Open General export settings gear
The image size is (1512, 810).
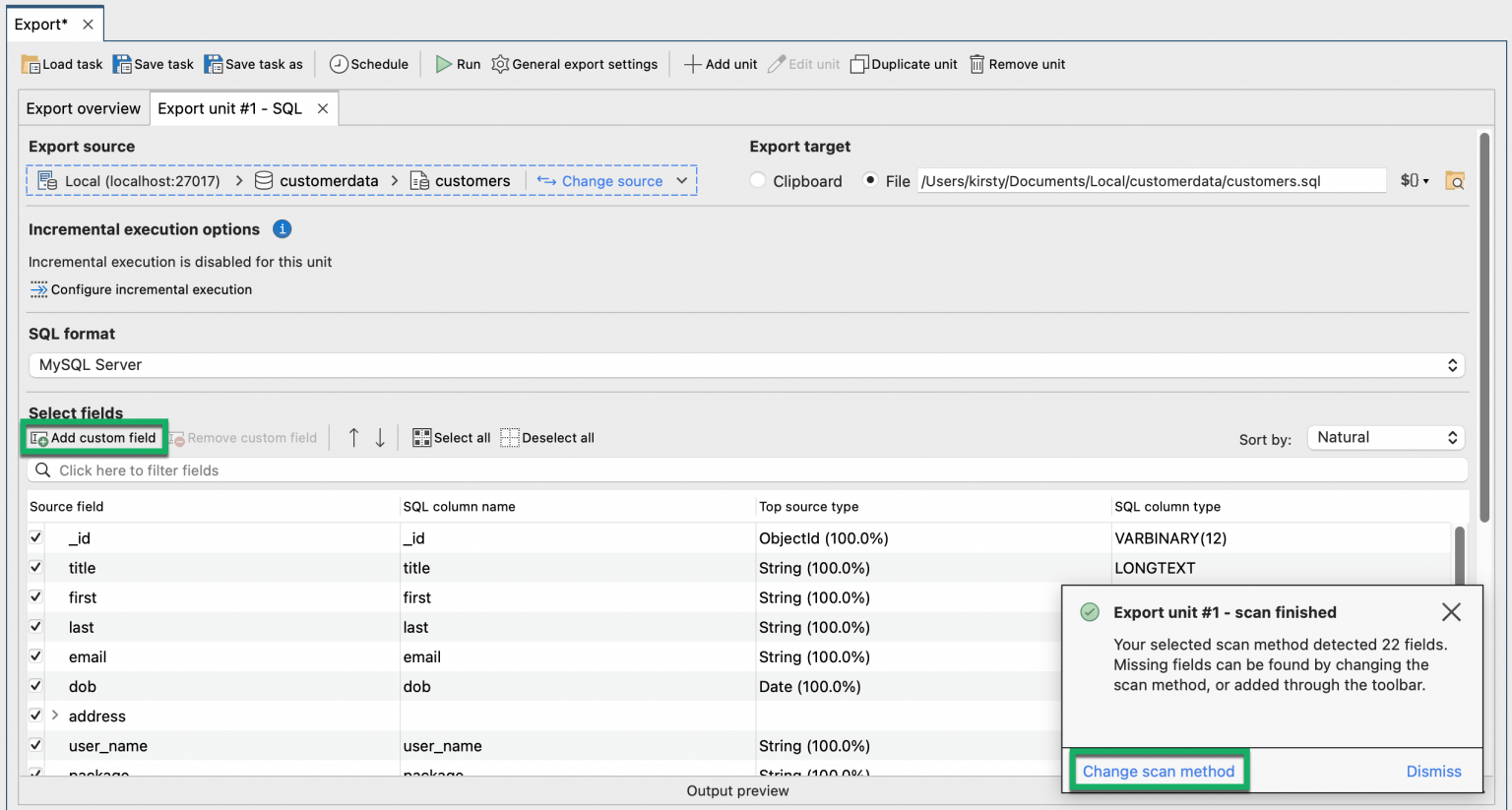coord(500,64)
